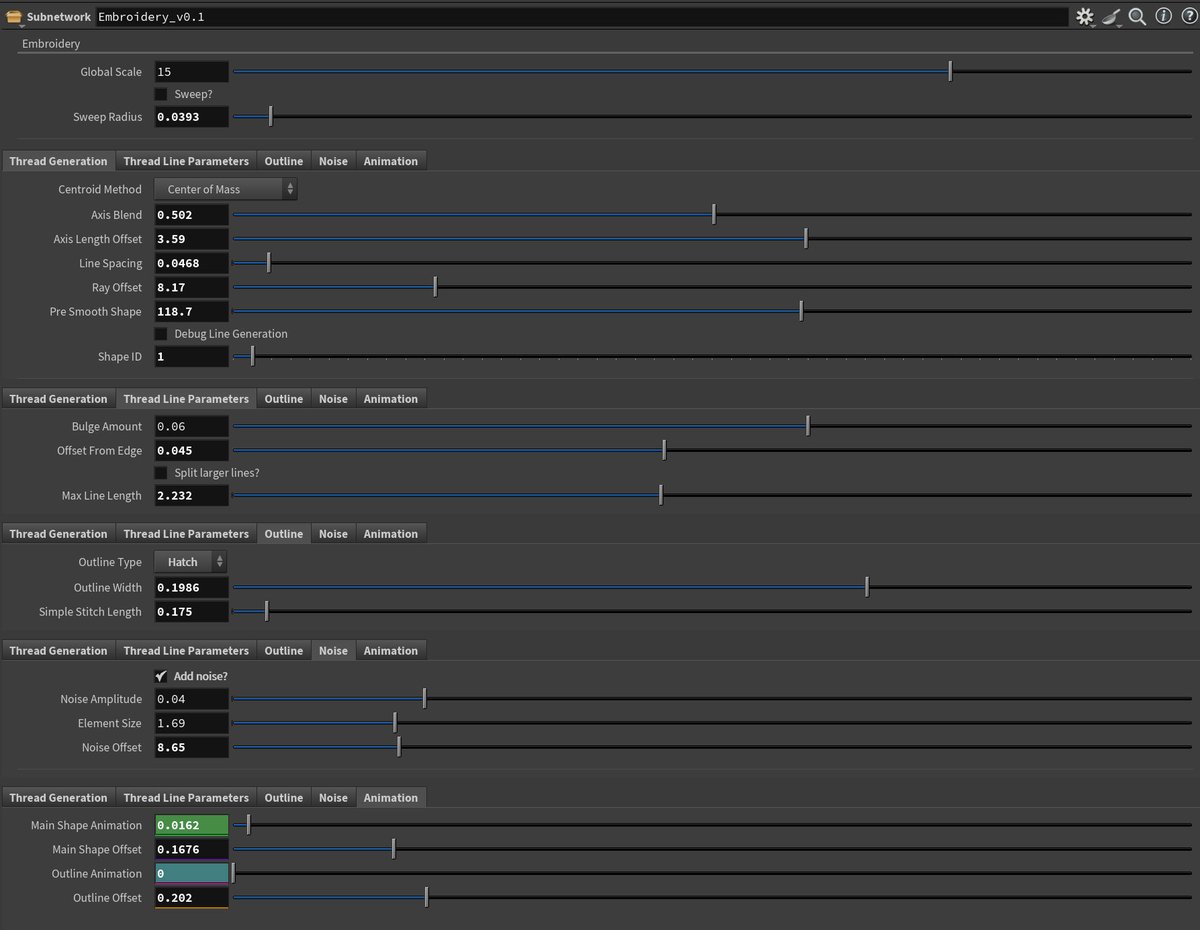Click the Bulge Amount slider handle
1200x930 pixels.
[808, 427]
